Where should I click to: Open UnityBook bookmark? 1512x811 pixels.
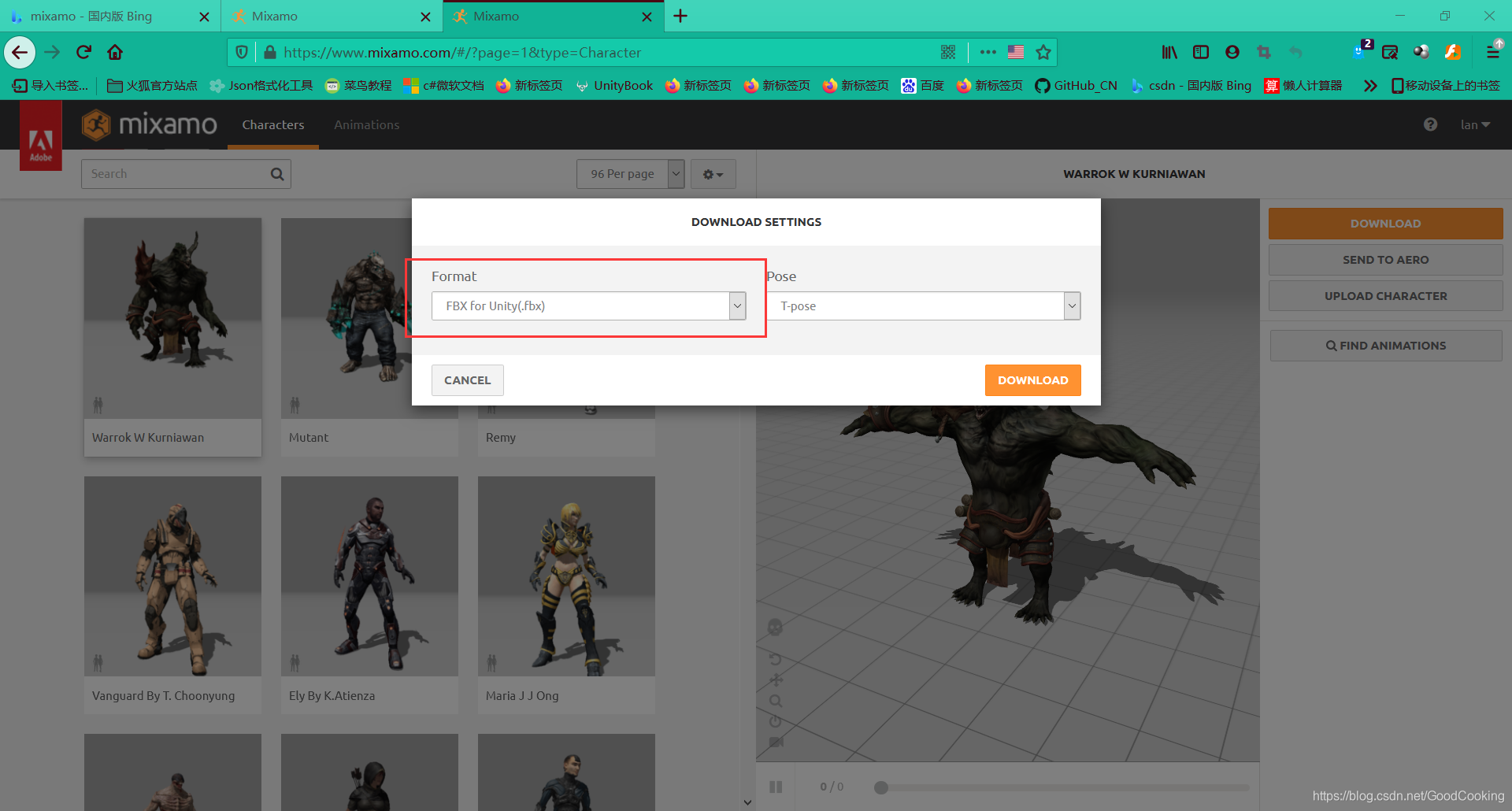tap(614, 86)
